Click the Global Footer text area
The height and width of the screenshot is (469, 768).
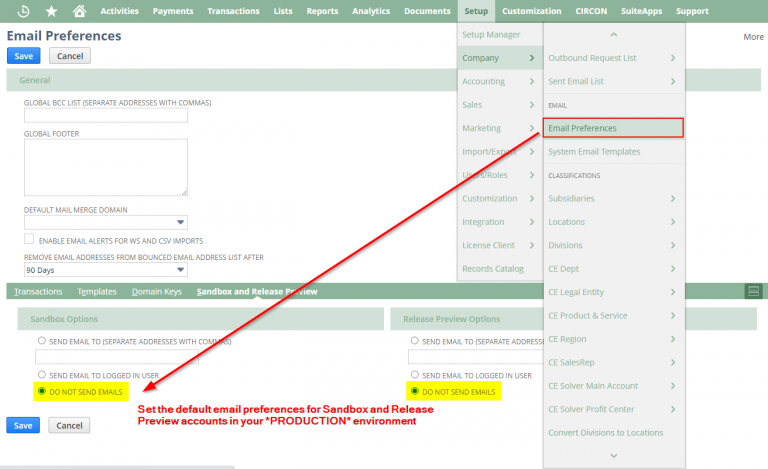106,167
